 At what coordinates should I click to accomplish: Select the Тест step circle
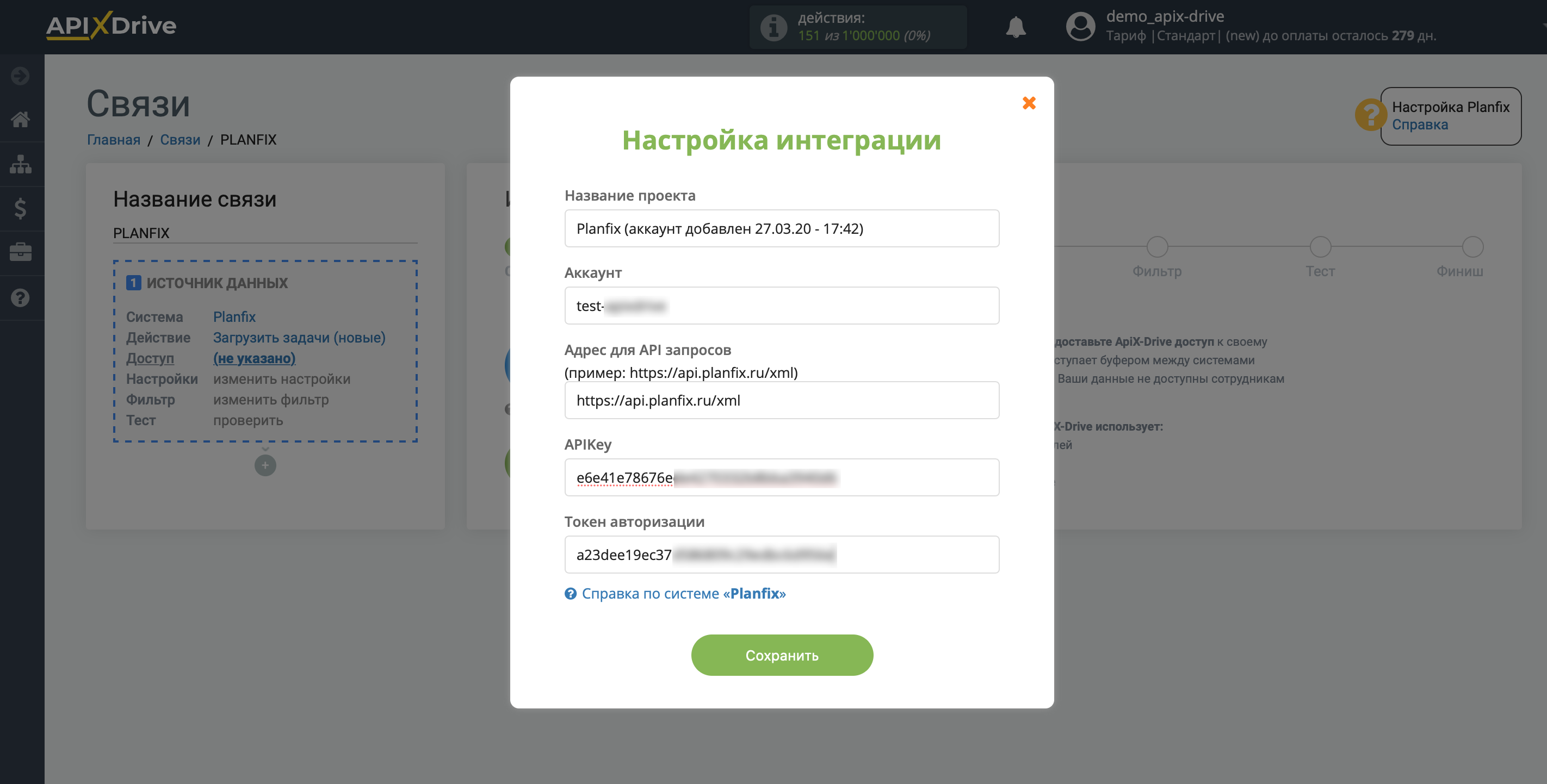point(1320,247)
